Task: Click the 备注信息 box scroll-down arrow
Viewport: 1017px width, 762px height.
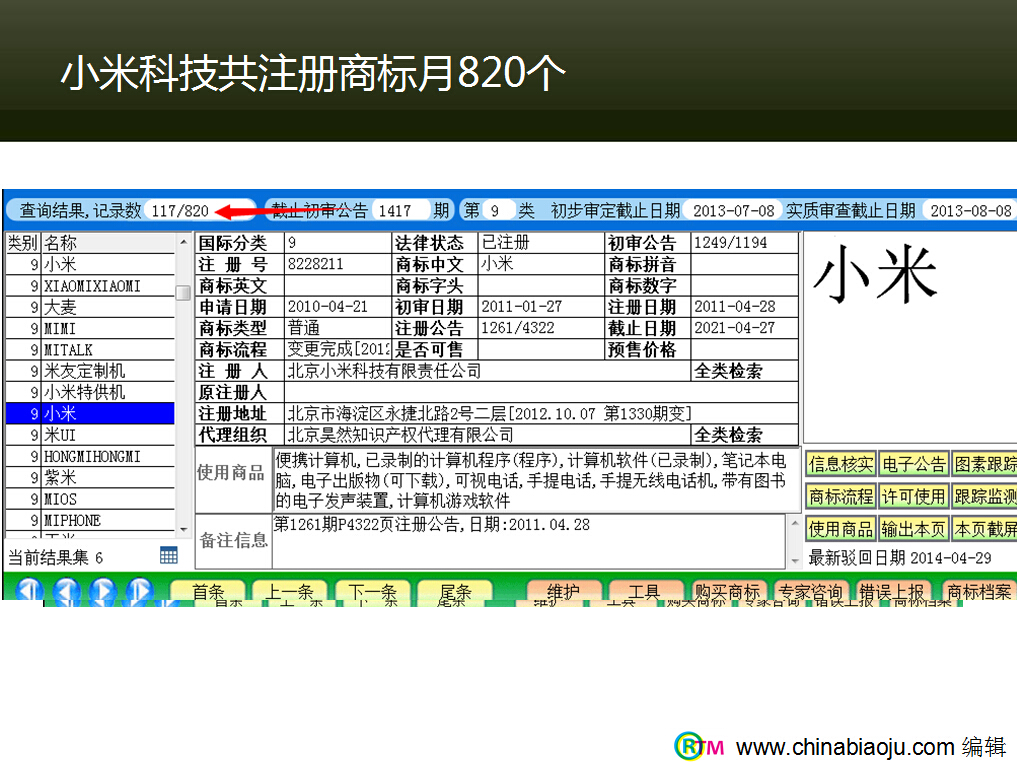Action: click(x=795, y=560)
